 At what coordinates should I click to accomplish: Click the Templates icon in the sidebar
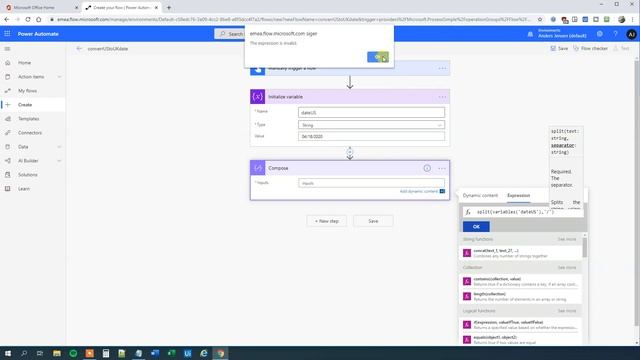[x=8, y=119]
